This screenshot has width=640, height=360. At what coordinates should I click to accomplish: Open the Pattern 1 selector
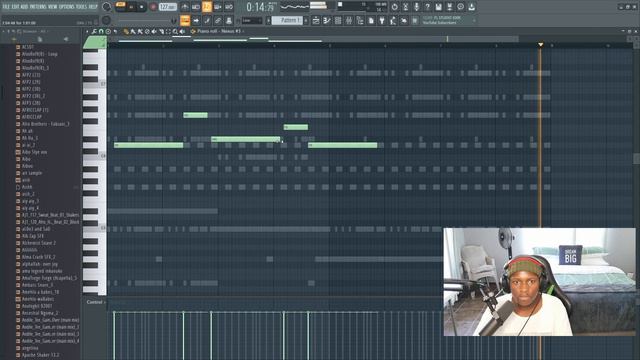(287, 20)
